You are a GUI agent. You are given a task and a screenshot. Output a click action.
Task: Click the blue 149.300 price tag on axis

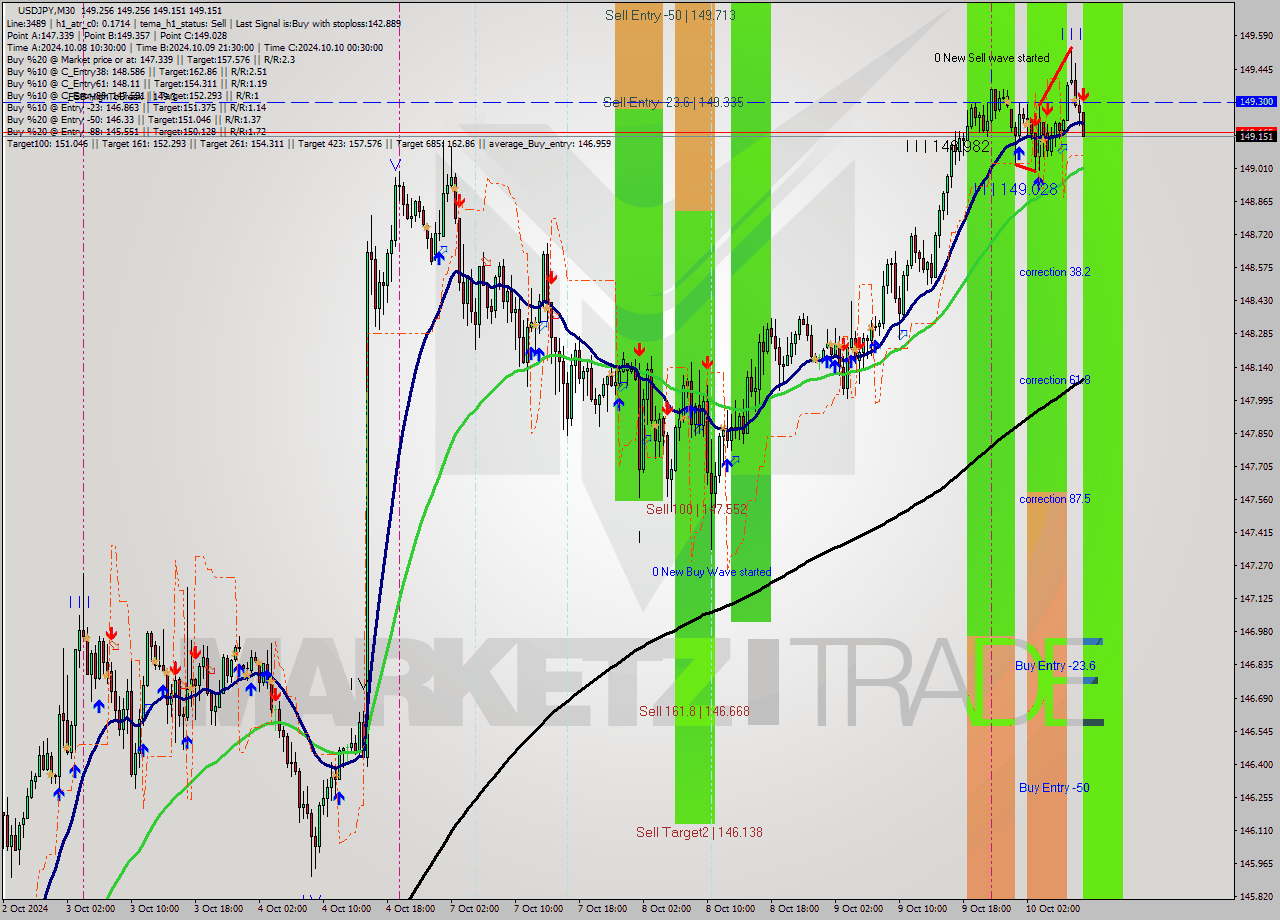1256,102
